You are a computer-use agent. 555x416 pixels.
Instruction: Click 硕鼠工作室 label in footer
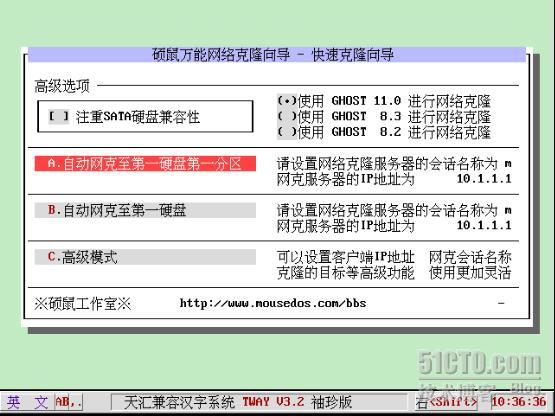click(83, 304)
